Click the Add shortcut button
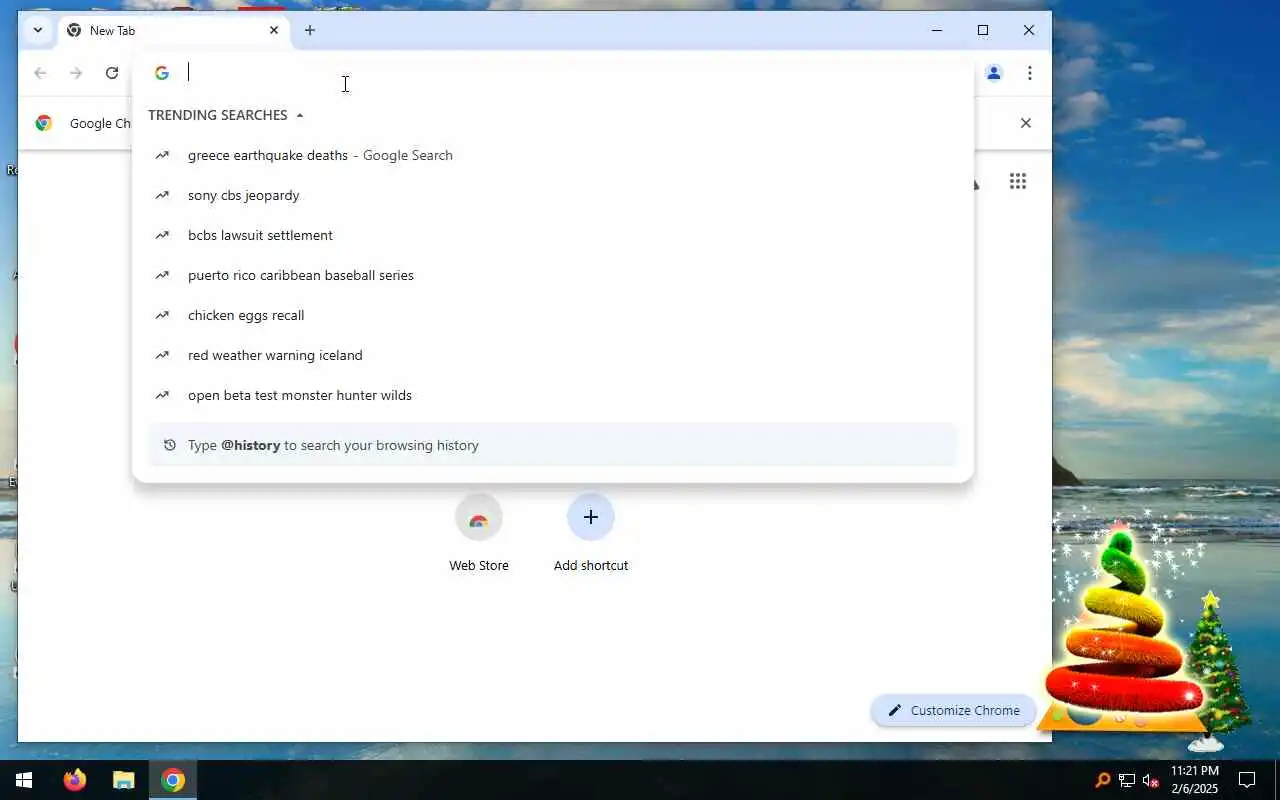This screenshot has width=1280, height=800. pos(591,534)
